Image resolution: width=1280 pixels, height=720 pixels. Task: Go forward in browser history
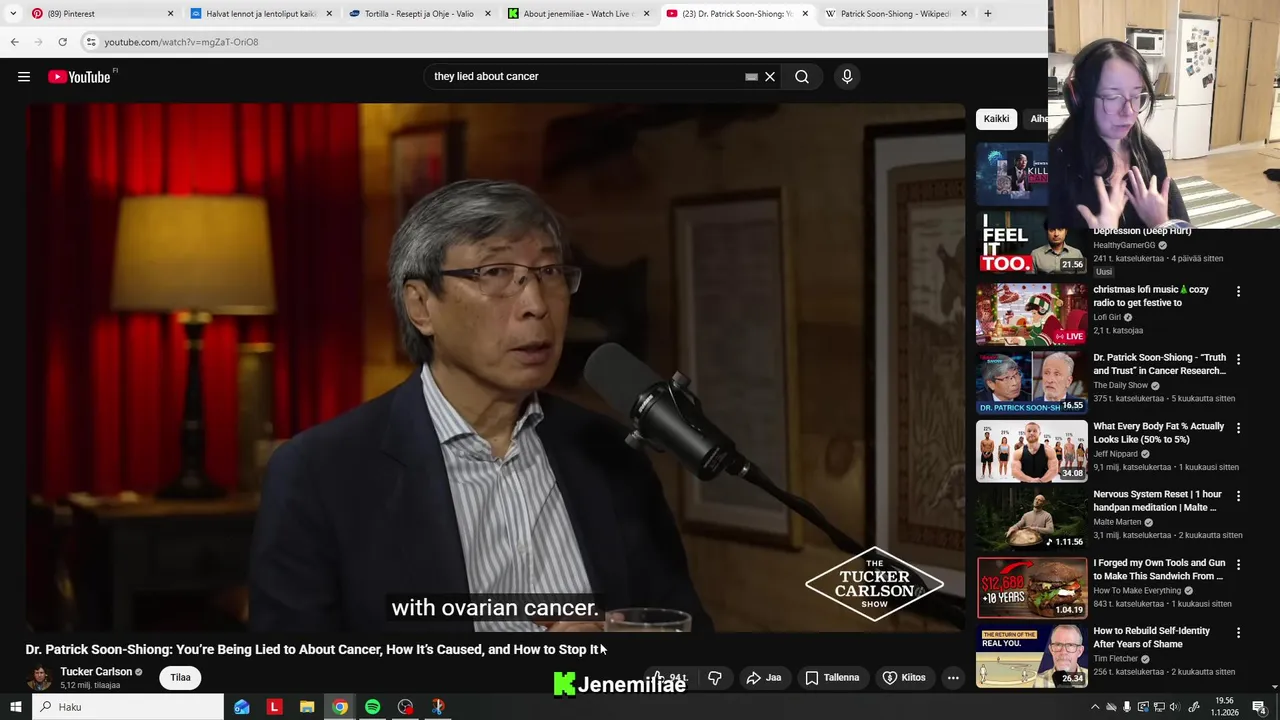click(x=38, y=42)
